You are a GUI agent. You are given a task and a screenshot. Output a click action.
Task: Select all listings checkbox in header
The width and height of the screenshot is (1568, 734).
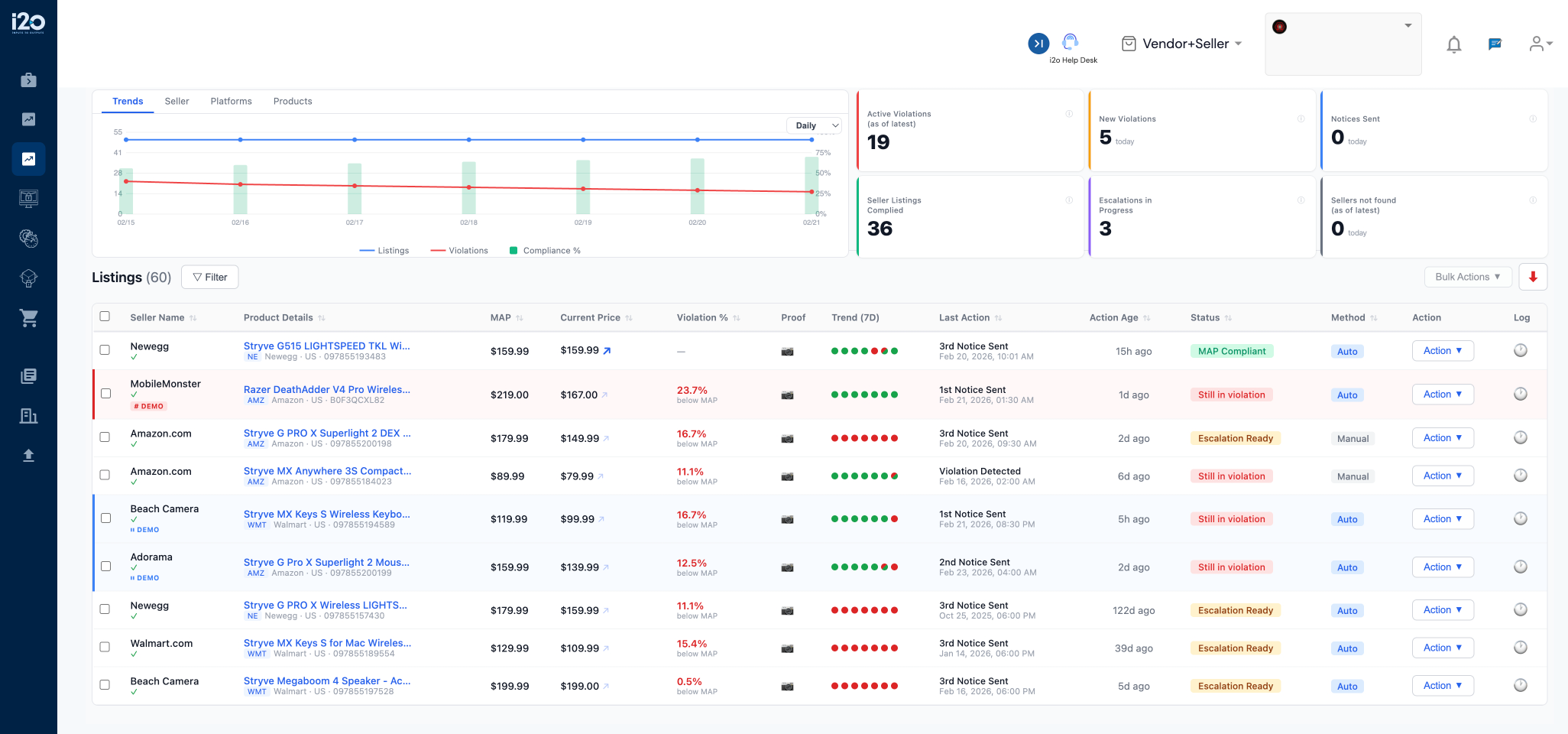(x=105, y=317)
